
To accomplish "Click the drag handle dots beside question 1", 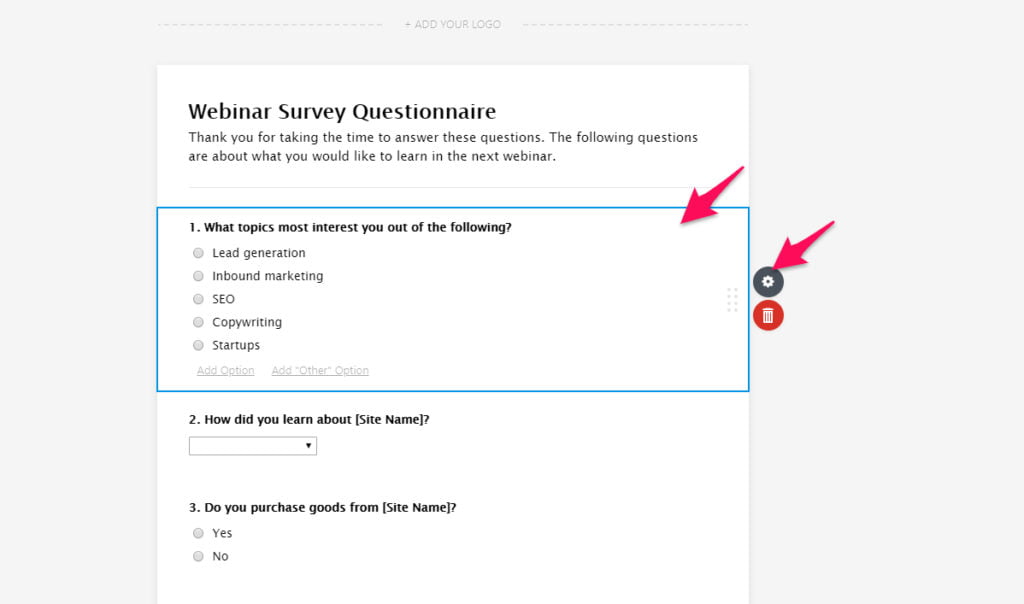I will pos(732,300).
